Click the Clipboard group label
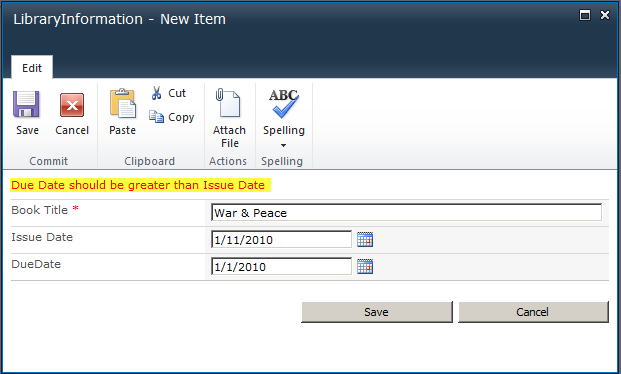 pyautogui.click(x=149, y=161)
